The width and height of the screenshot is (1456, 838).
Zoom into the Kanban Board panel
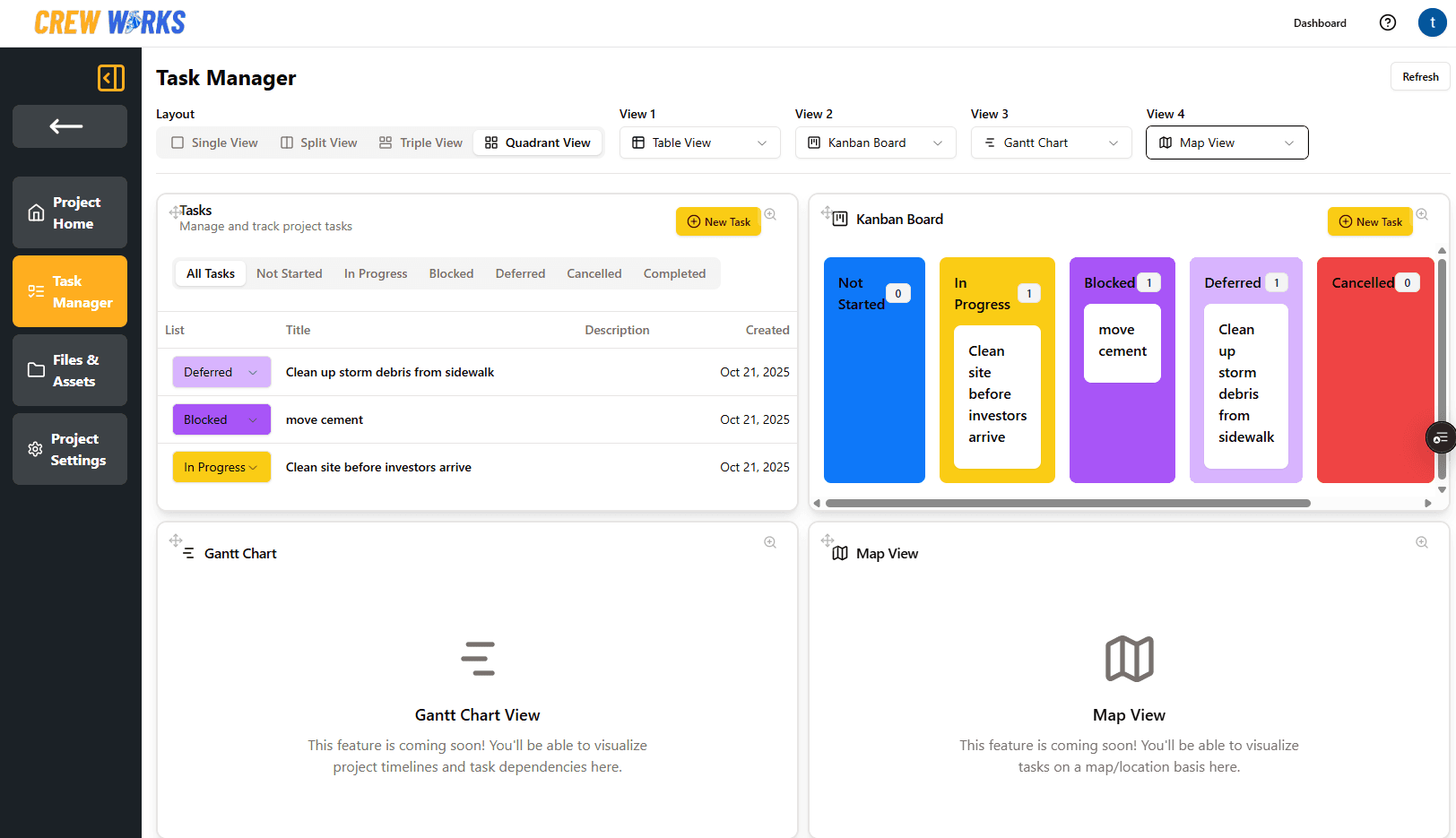coord(1422,215)
